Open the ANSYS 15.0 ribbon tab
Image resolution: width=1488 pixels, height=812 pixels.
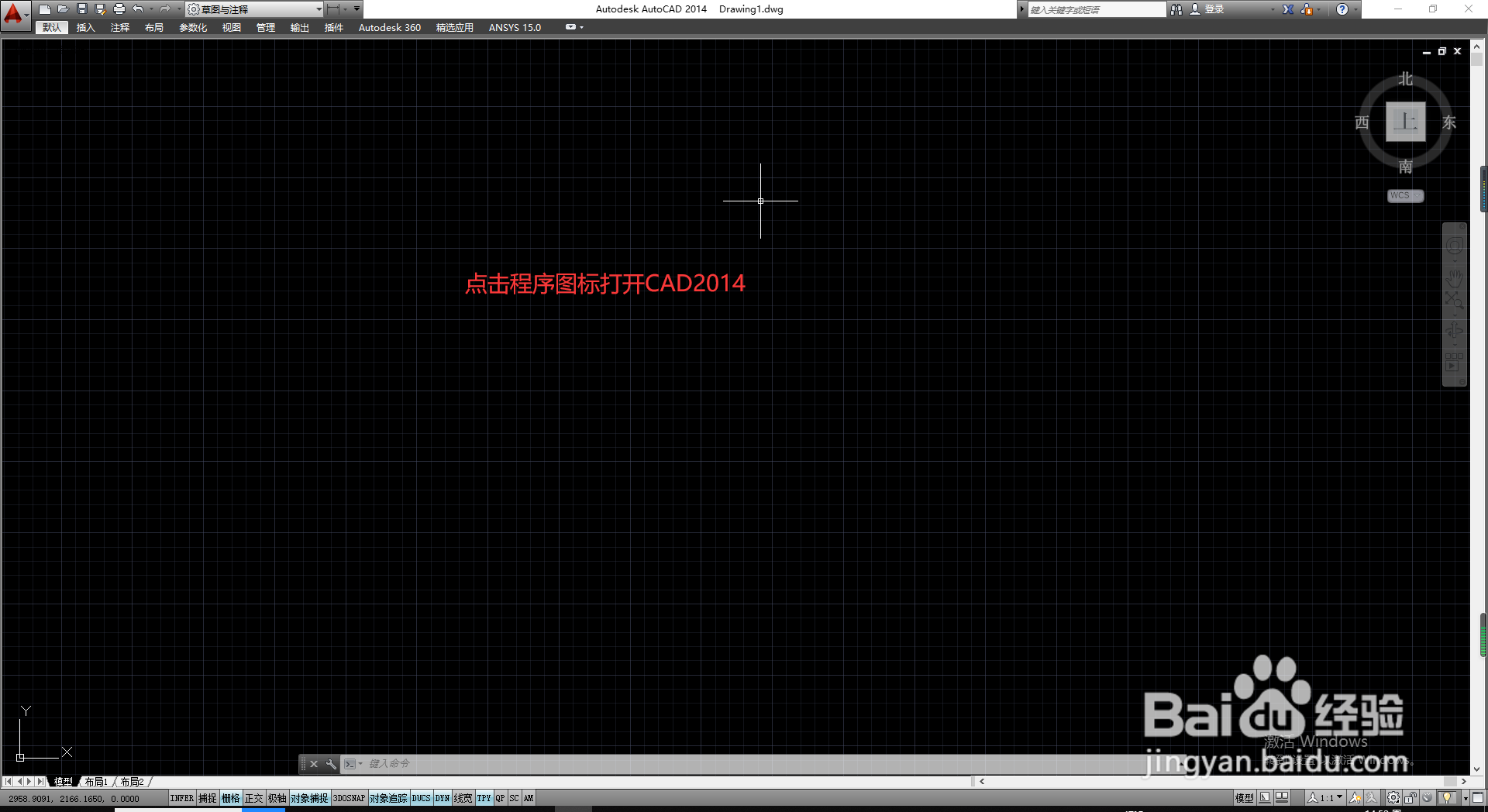click(x=515, y=28)
